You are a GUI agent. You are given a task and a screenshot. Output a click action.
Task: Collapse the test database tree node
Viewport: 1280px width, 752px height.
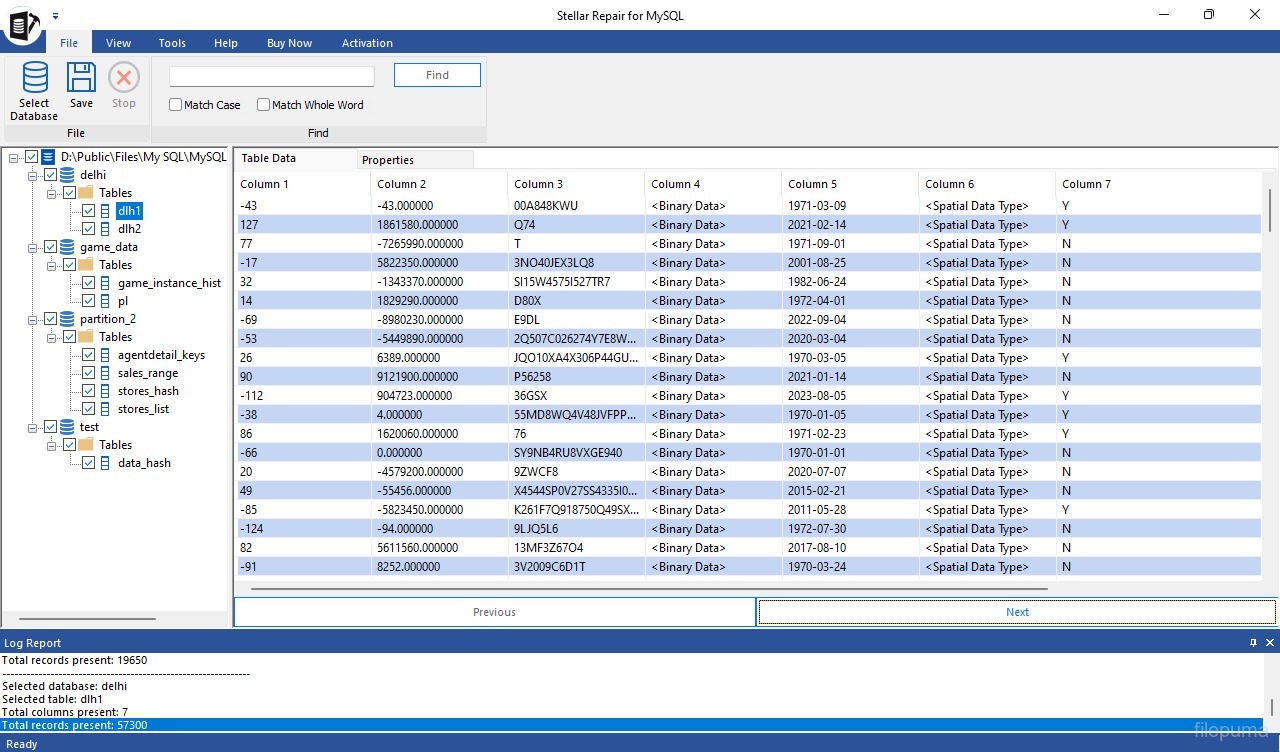click(32, 427)
